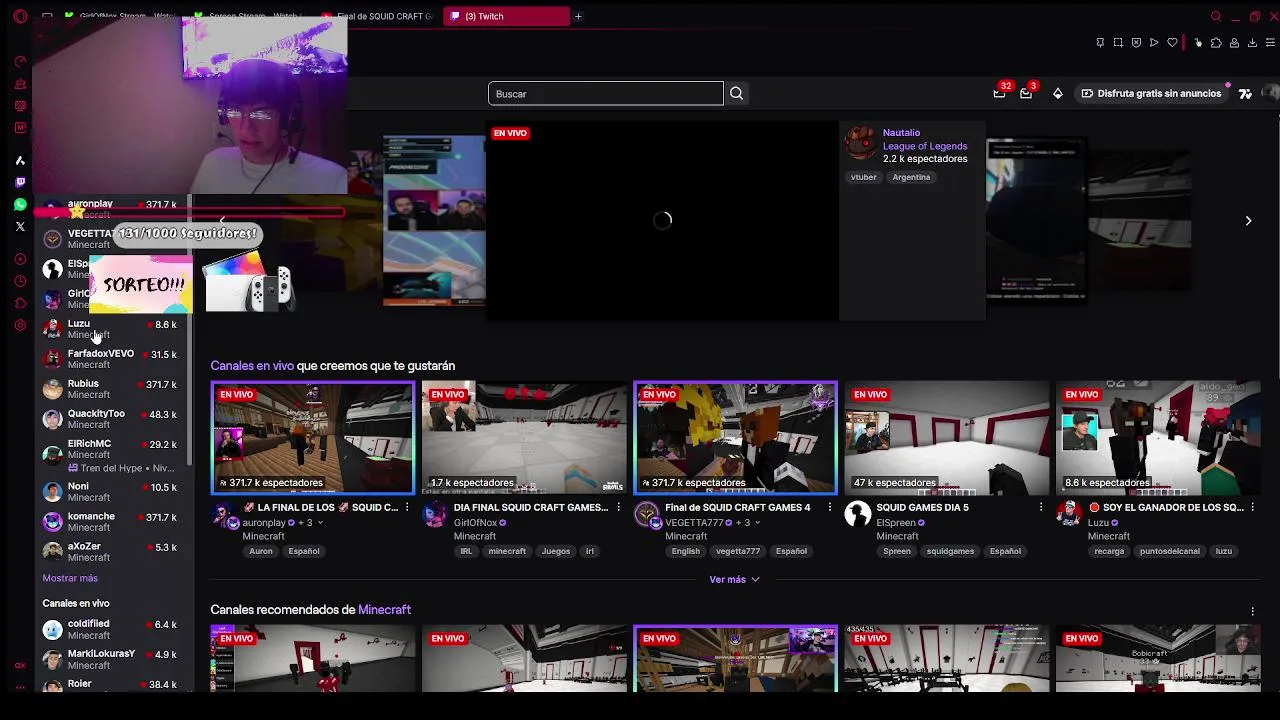This screenshot has width=1280, height=720.
Task: Open a new tab with plus button
Action: click(578, 16)
